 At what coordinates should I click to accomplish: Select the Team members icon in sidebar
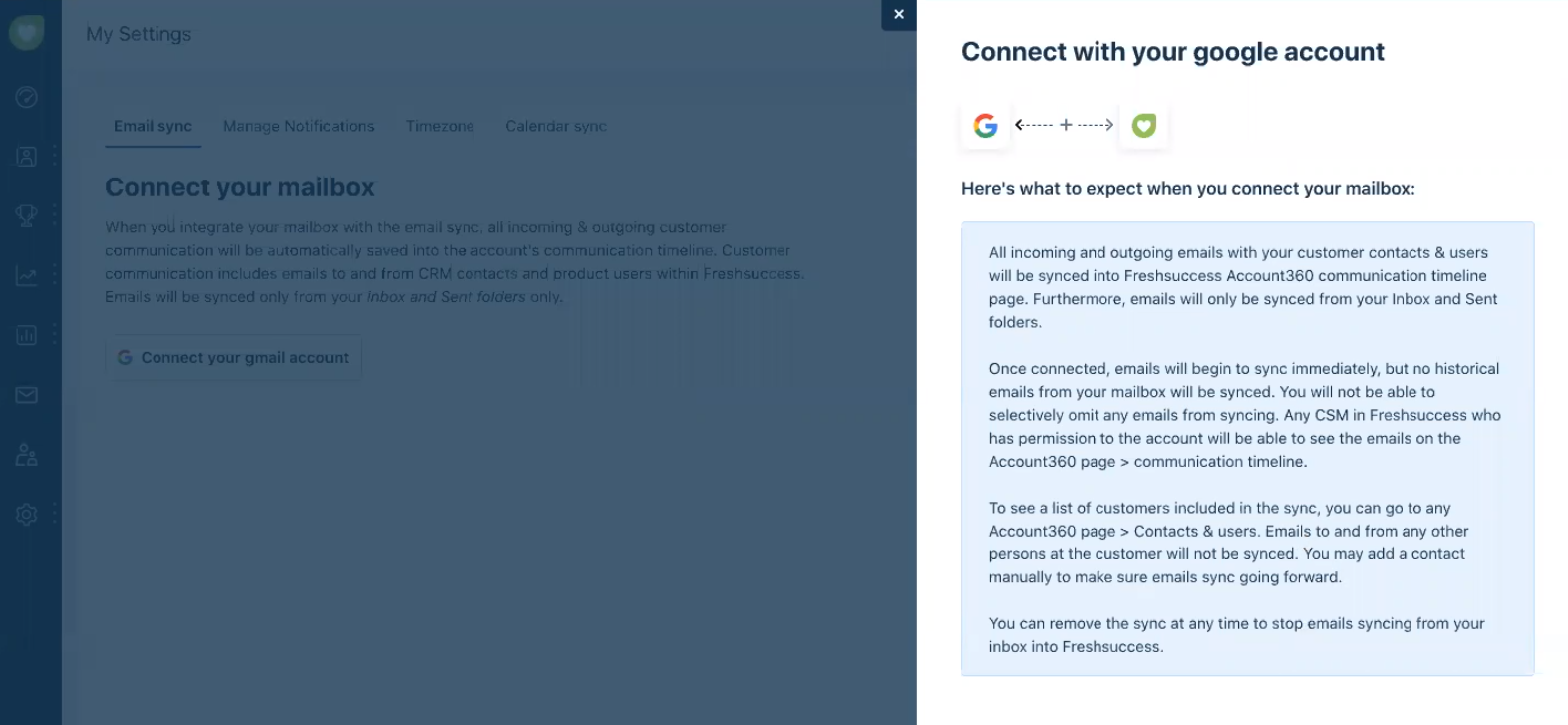pos(26,455)
